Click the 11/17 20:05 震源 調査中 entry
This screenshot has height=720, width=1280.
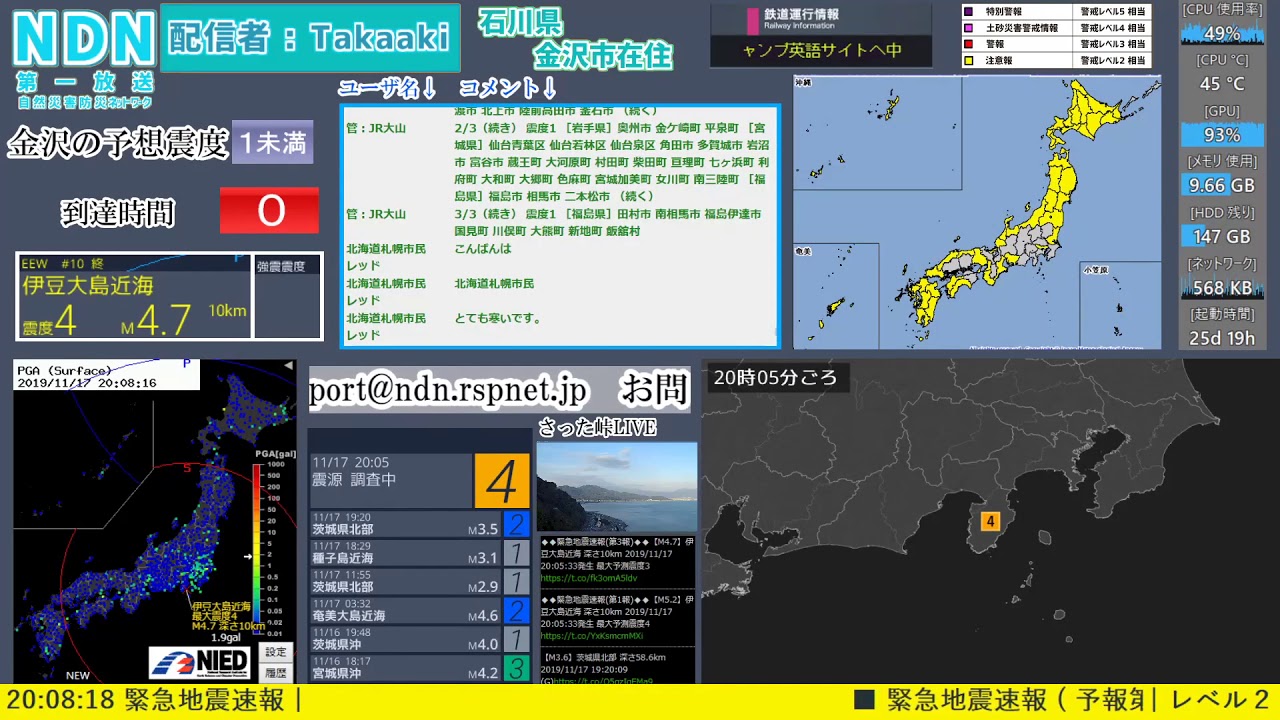[x=390, y=481]
